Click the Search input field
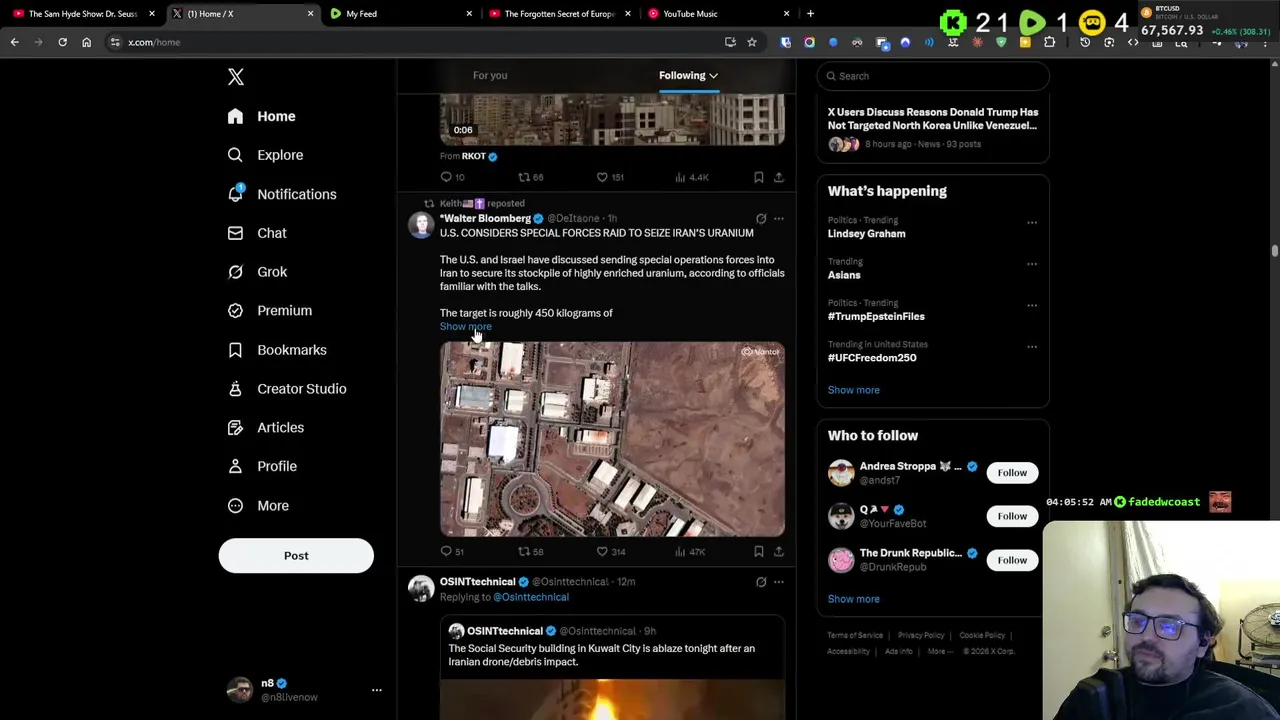The height and width of the screenshot is (720, 1280). coord(933,76)
